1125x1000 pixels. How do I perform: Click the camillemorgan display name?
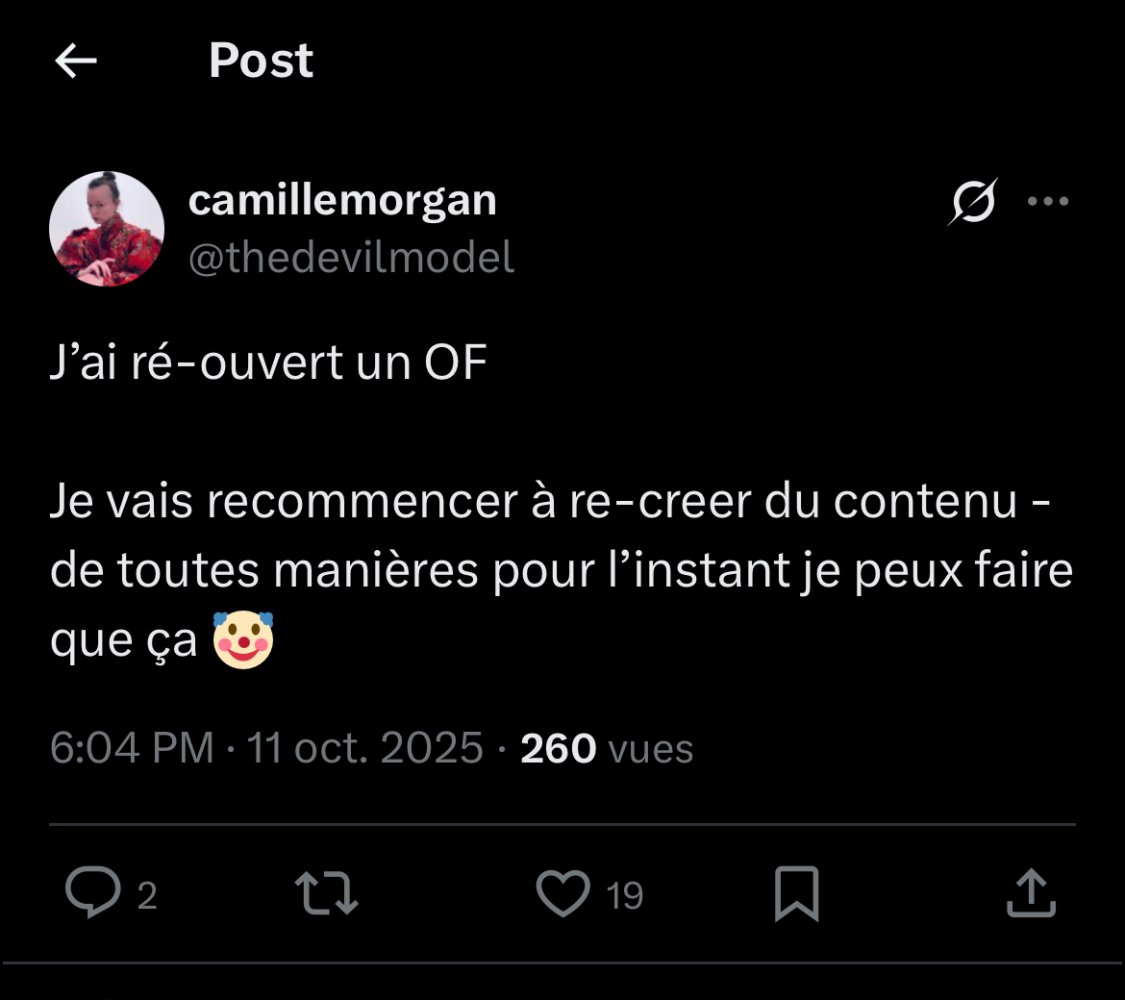pos(342,200)
